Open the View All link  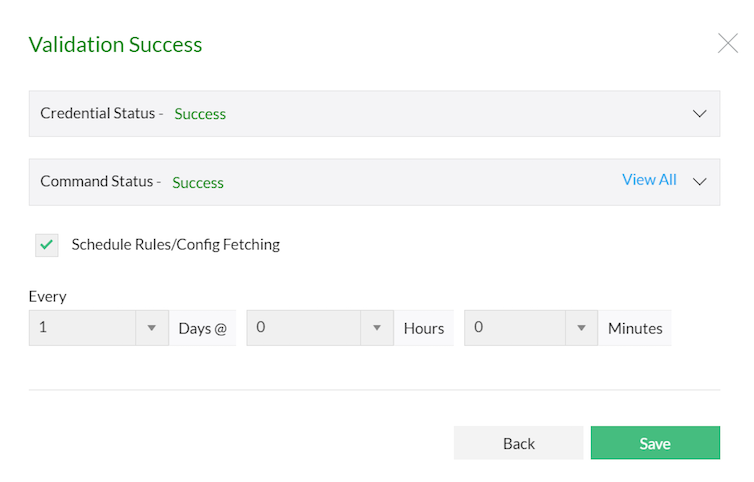pyautogui.click(x=649, y=180)
